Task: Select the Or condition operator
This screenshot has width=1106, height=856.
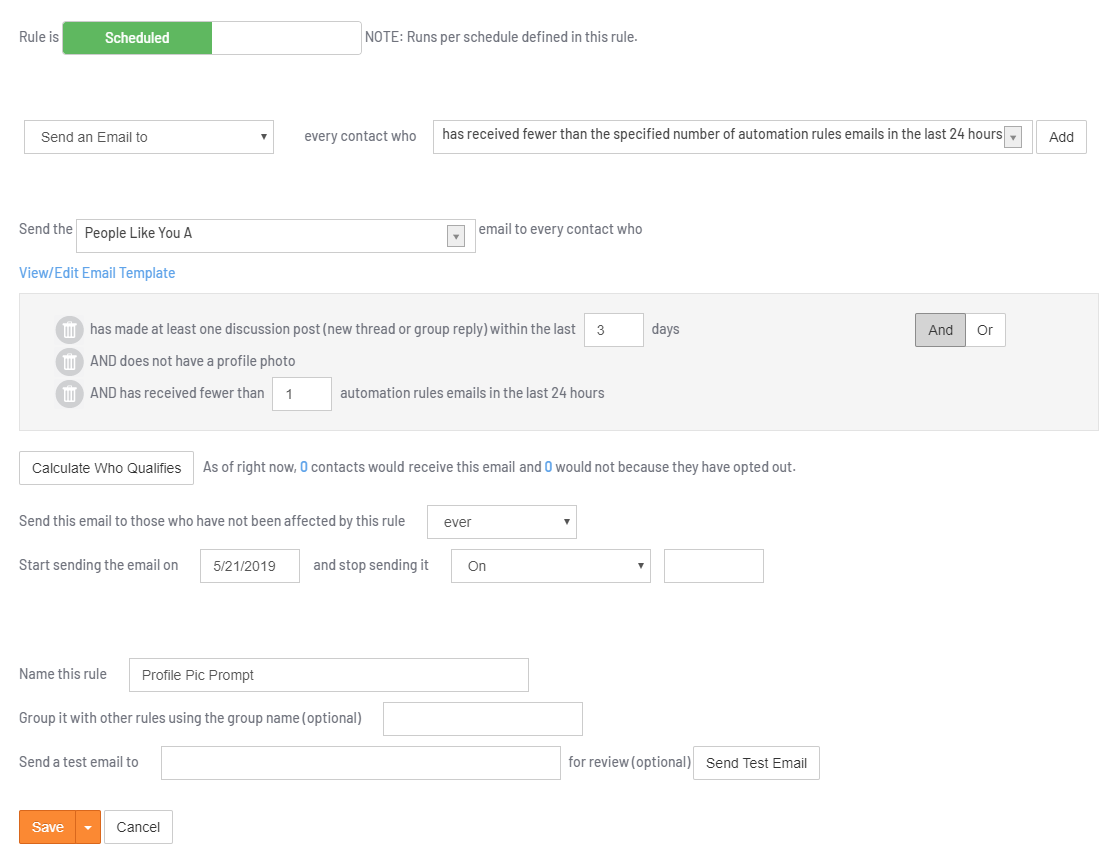Action: 985,330
